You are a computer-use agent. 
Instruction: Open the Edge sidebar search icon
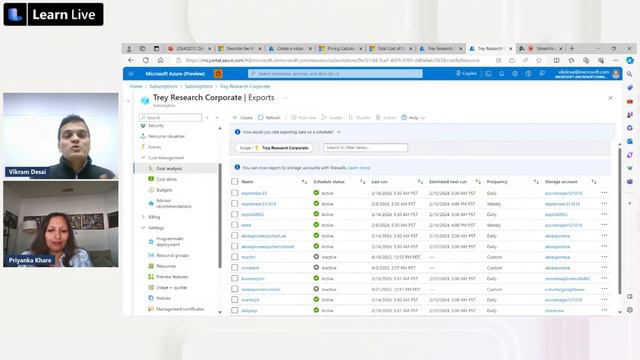click(x=630, y=74)
